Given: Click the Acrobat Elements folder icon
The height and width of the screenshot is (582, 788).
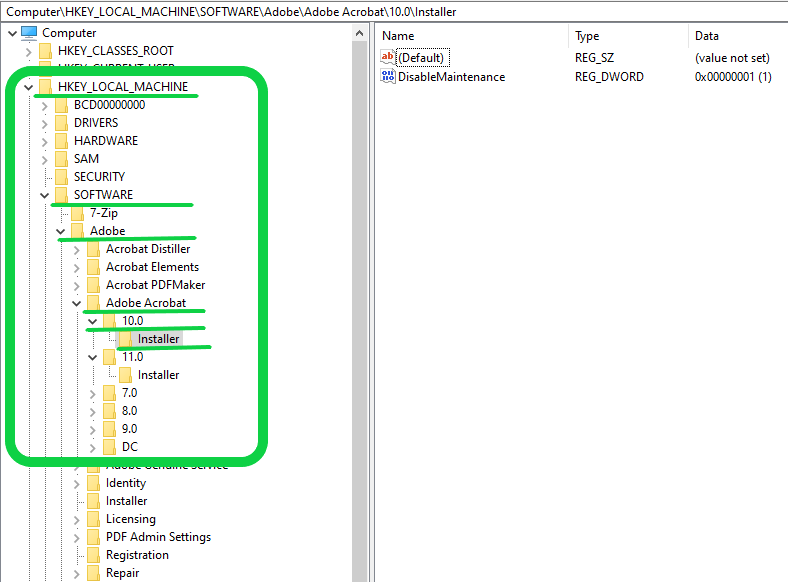Looking at the screenshot, I should click(x=93, y=267).
